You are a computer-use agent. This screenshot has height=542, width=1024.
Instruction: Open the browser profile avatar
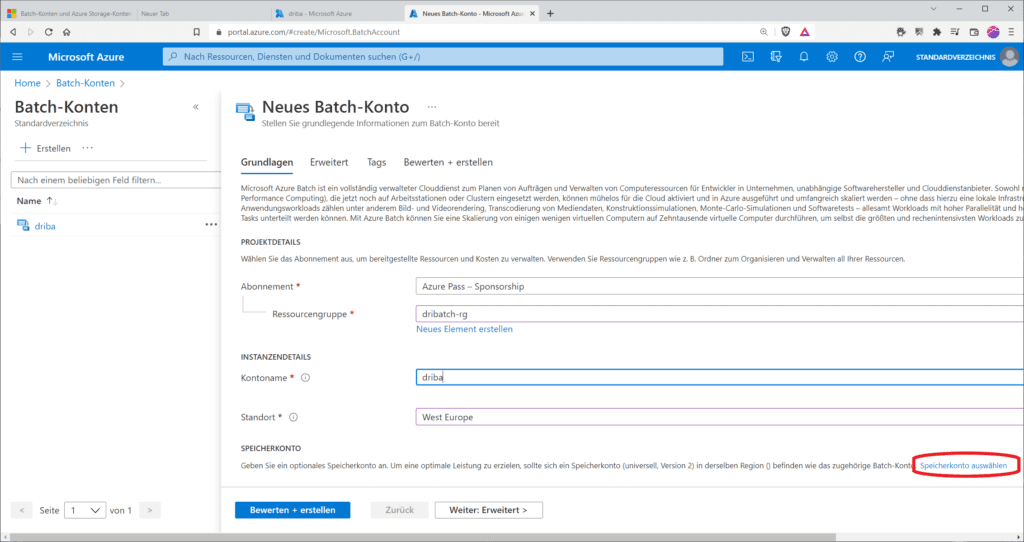tap(993, 31)
